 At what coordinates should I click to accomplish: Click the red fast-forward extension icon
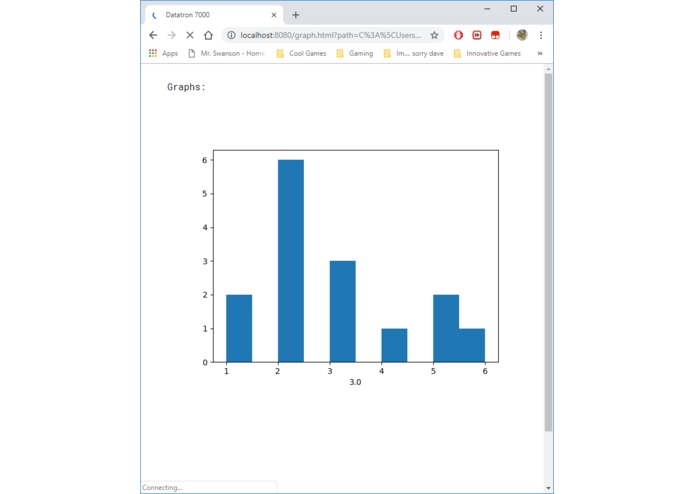(477, 35)
